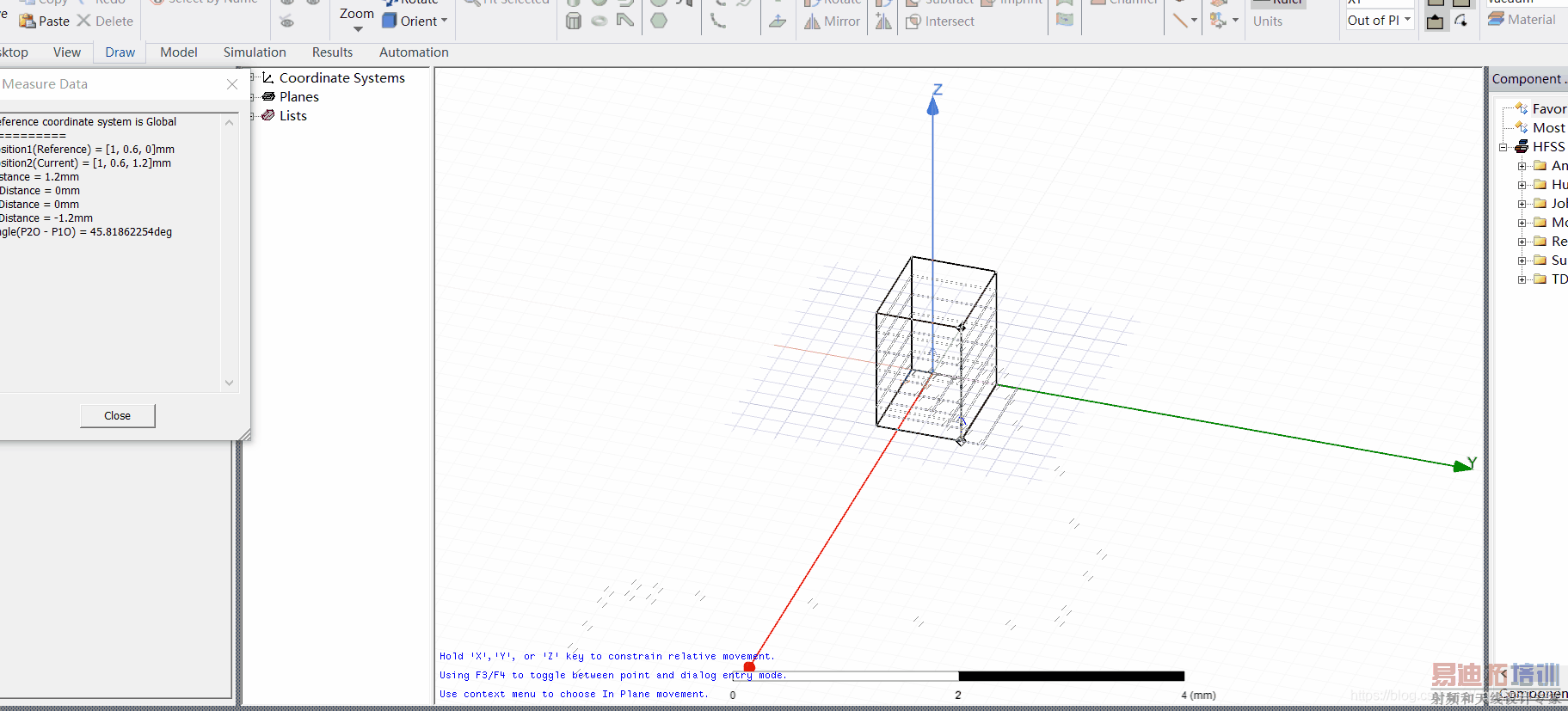
Task: Switch to the Draw ribbon tab
Action: 120,52
